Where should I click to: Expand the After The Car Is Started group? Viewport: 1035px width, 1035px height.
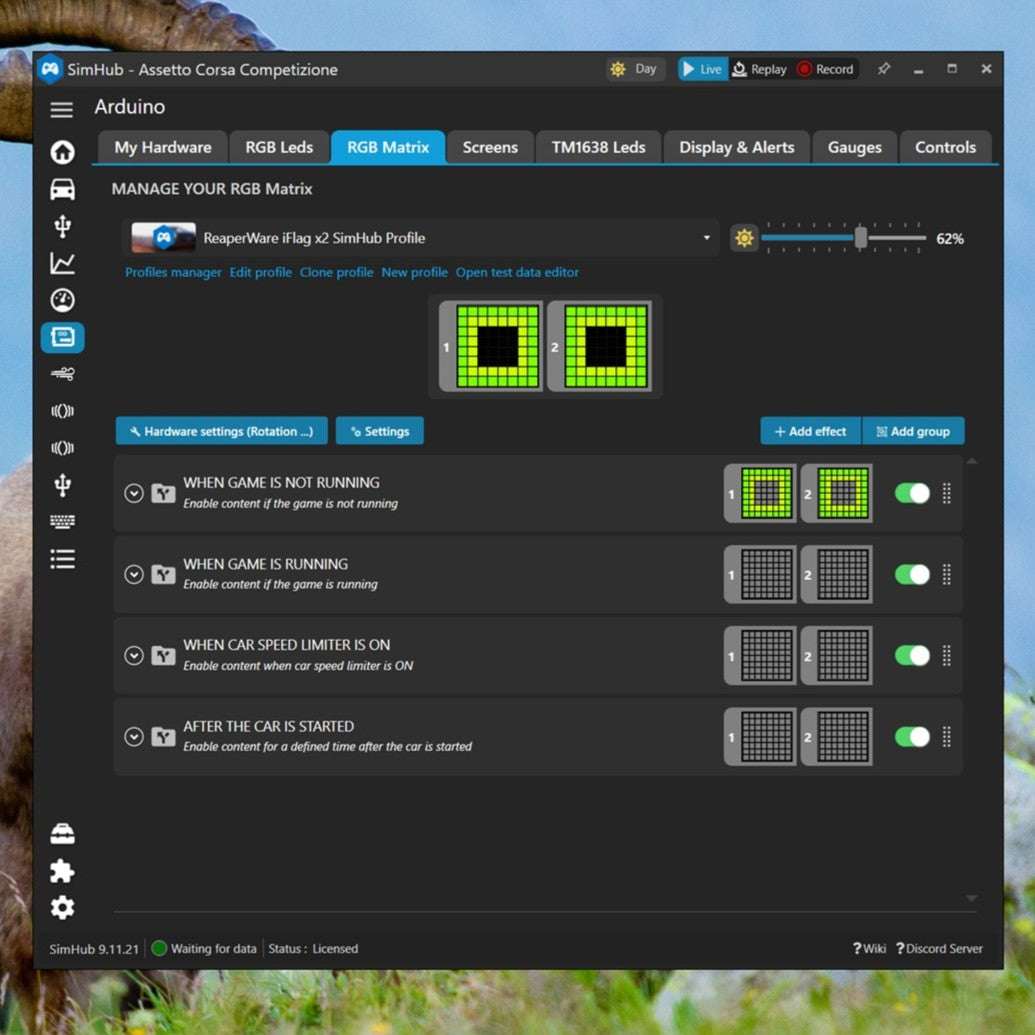[134, 737]
